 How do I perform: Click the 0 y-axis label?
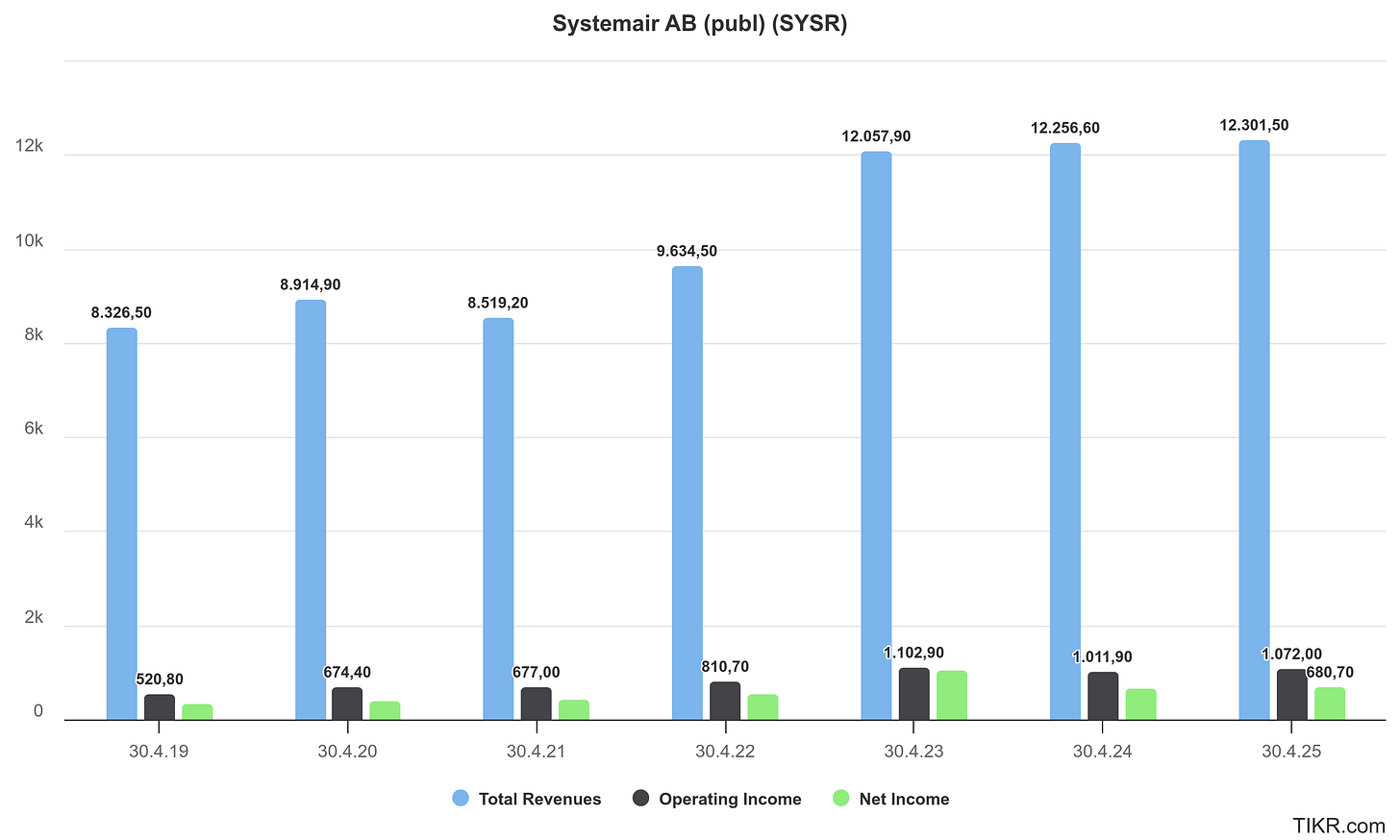tap(38, 712)
